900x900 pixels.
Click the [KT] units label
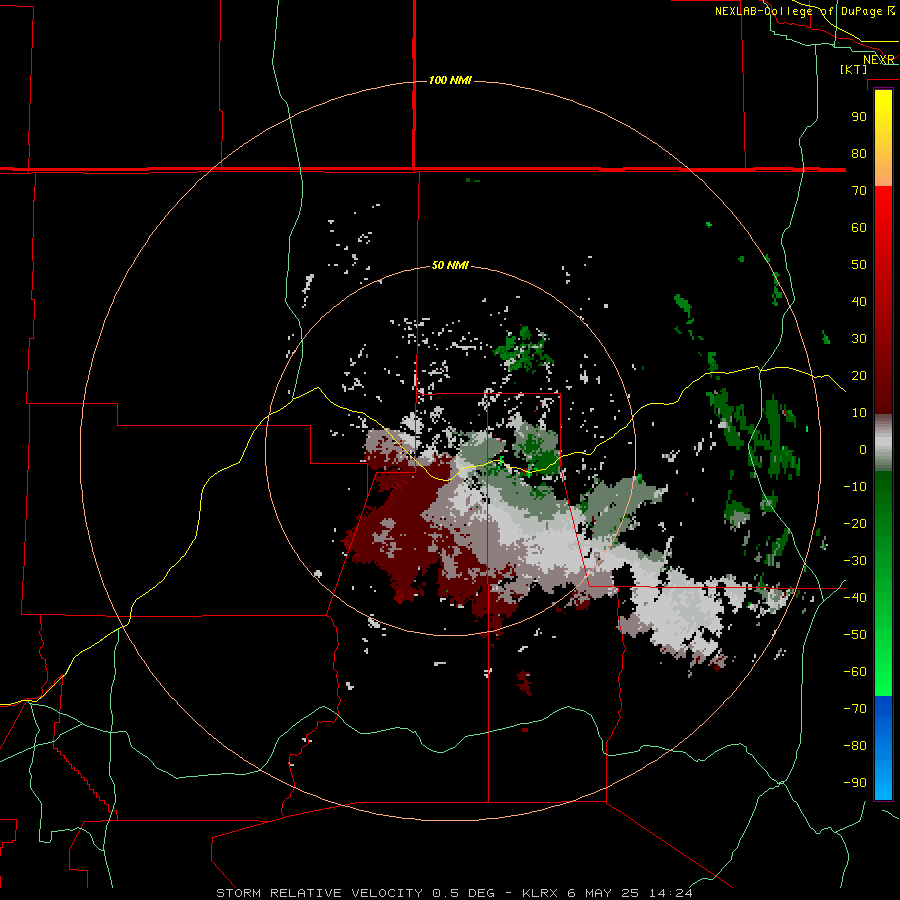854,69
